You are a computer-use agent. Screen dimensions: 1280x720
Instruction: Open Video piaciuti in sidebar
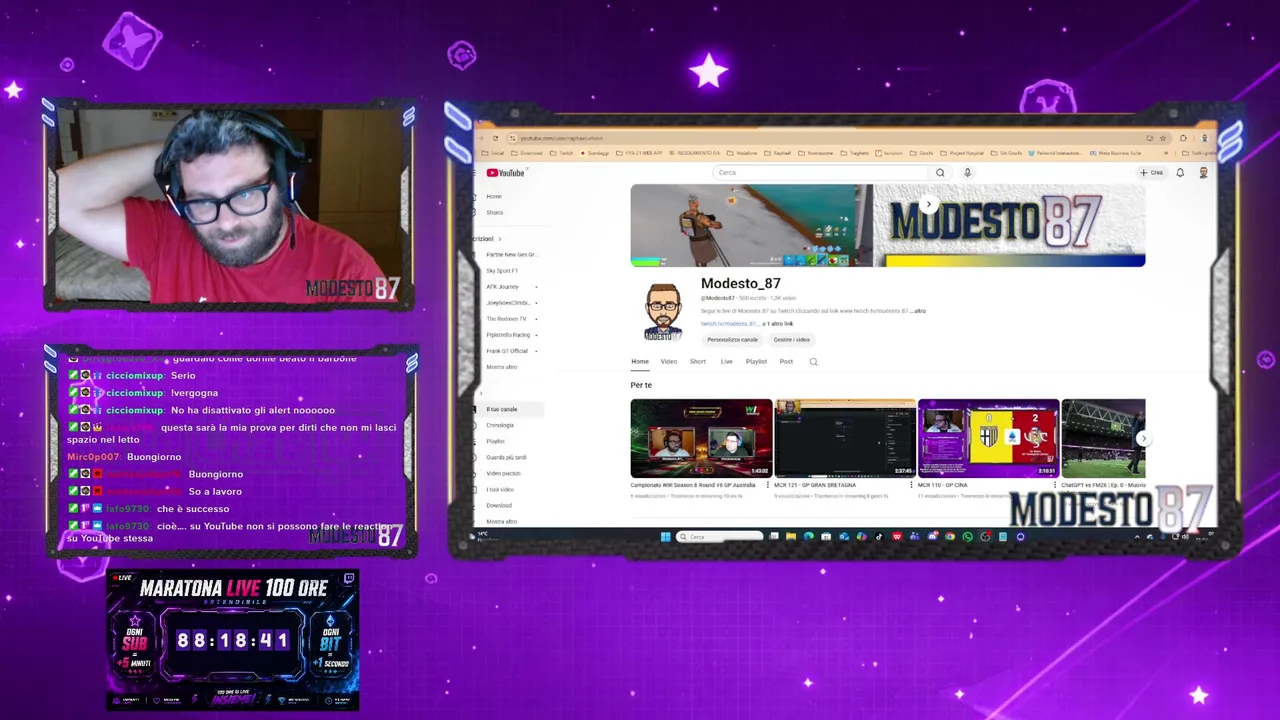[503, 474]
